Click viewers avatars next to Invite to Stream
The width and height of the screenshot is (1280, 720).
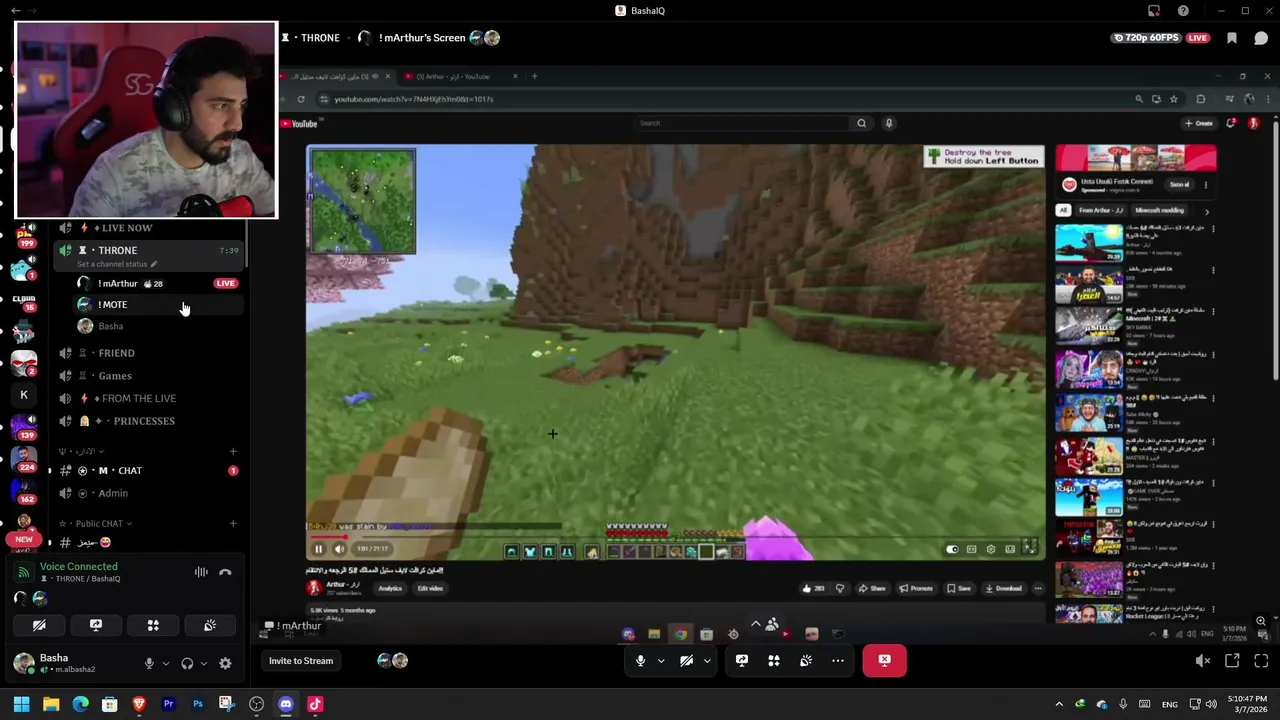tap(392, 660)
